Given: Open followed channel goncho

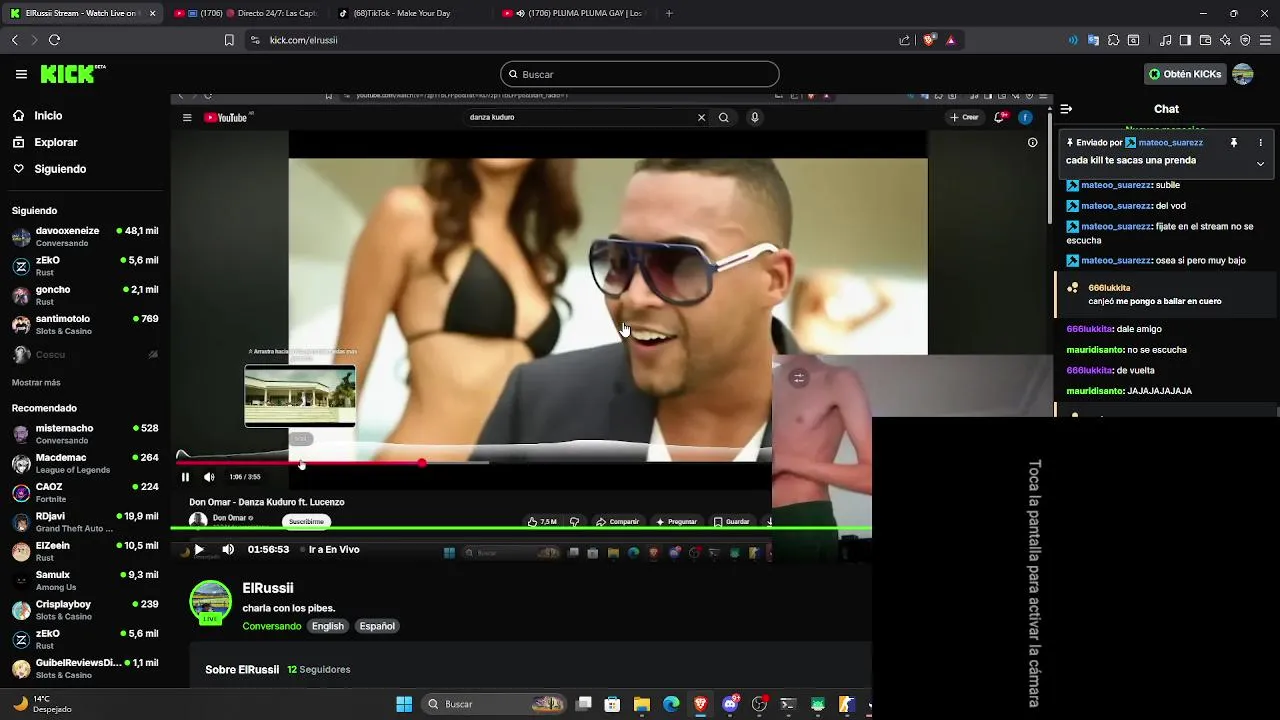Looking at the screenshot, I should [84, 295].
